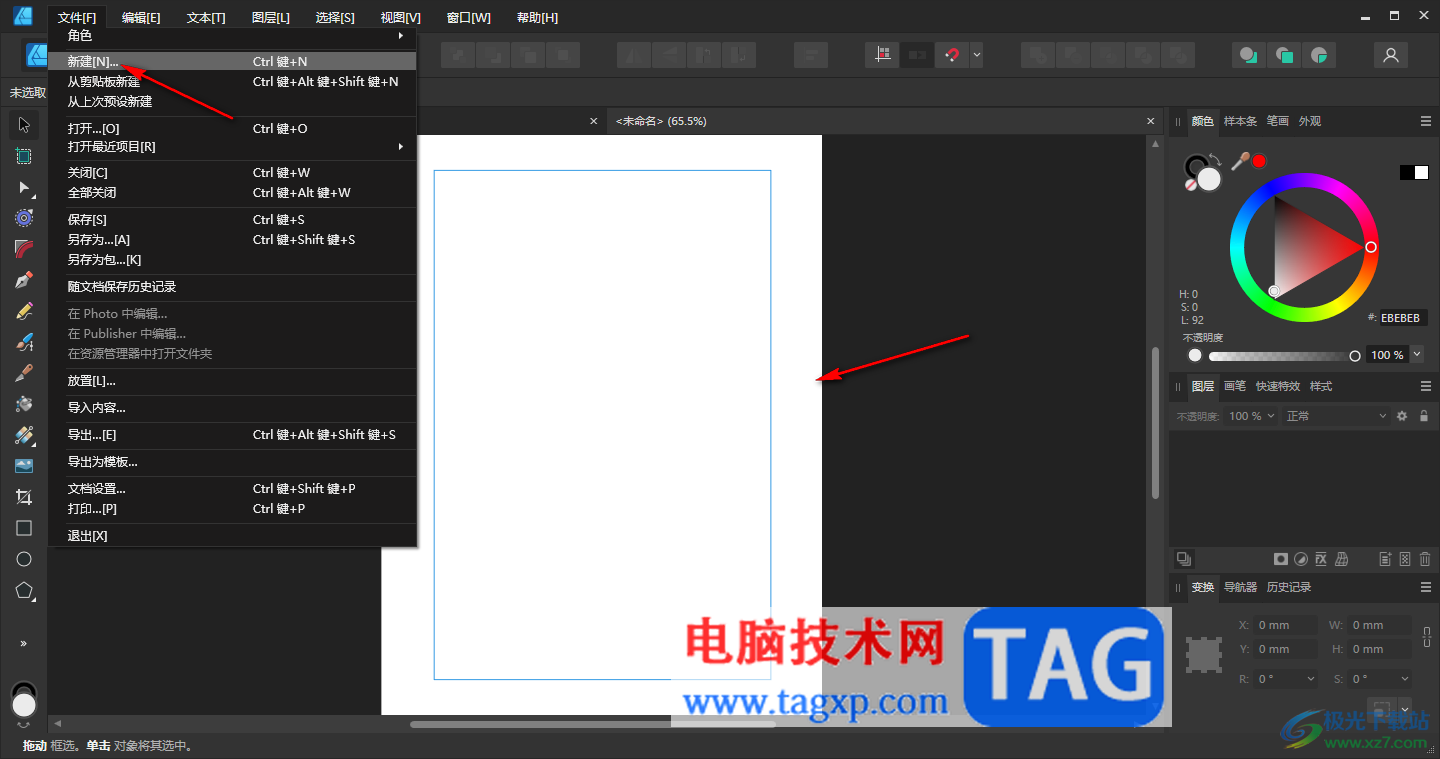Image resolution: width=1440 pixels, height=759 pixels.
Task: Select the Crop tool icon
Action: 24,497
